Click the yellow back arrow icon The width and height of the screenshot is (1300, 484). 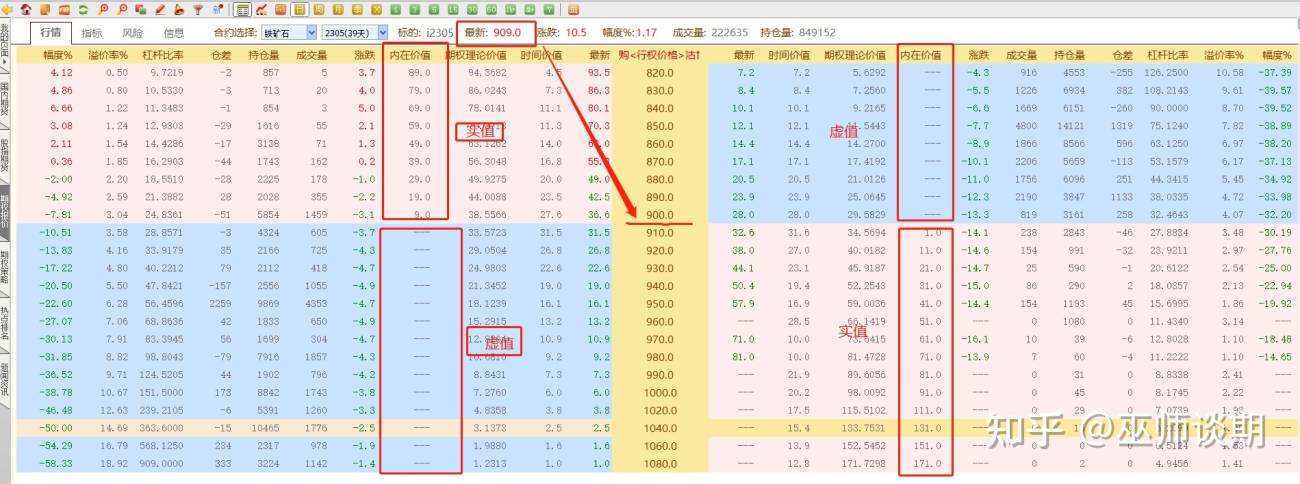click(x=7, y=9)
